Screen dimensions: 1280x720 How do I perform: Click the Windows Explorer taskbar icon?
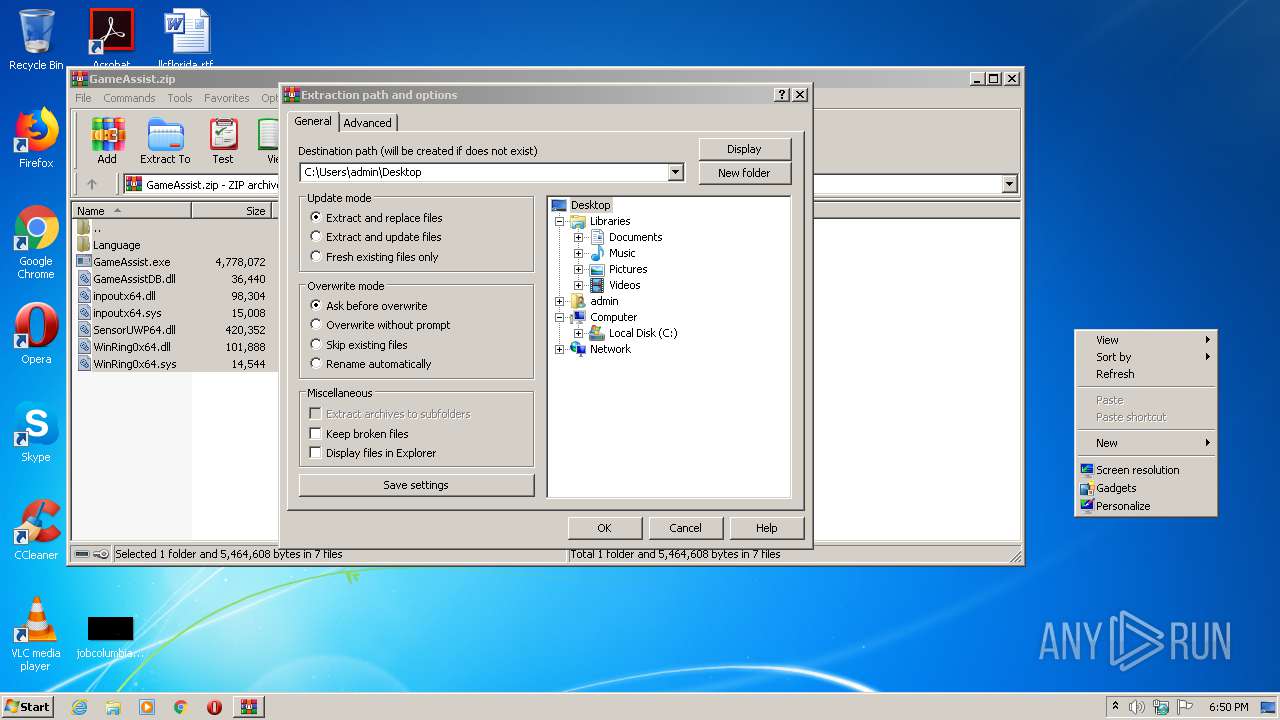[113, 707]
